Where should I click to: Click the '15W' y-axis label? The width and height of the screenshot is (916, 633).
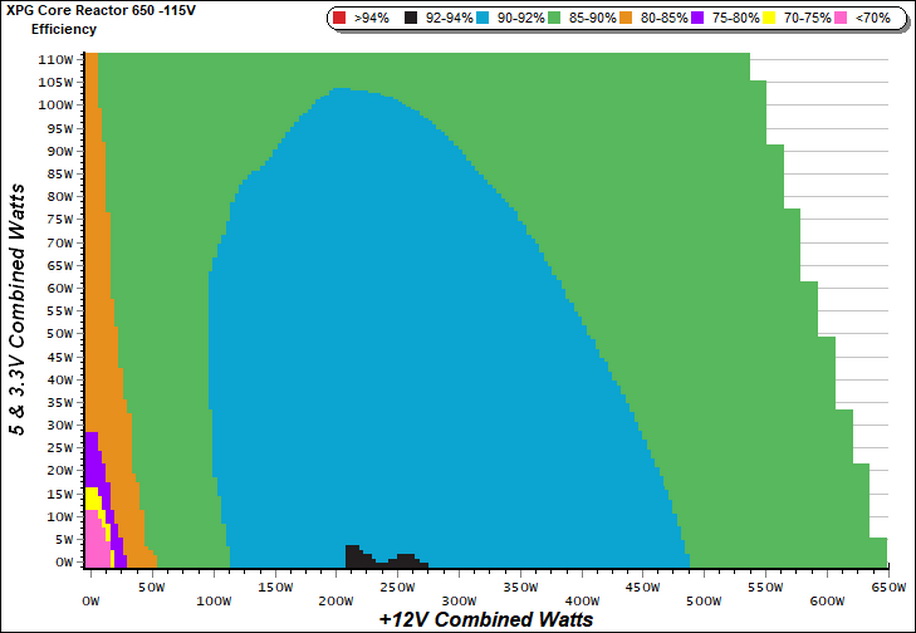[60, 494]
